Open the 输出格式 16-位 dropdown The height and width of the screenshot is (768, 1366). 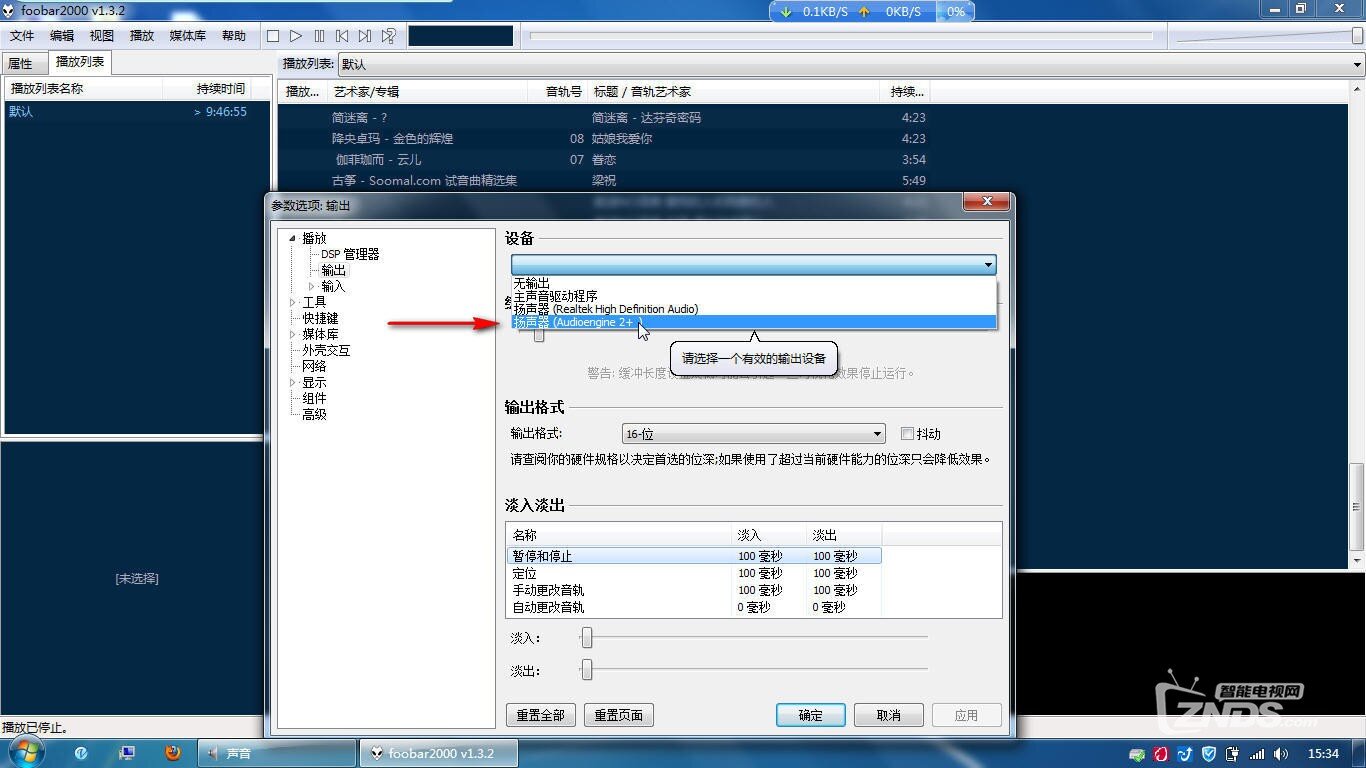pos(753,434)
